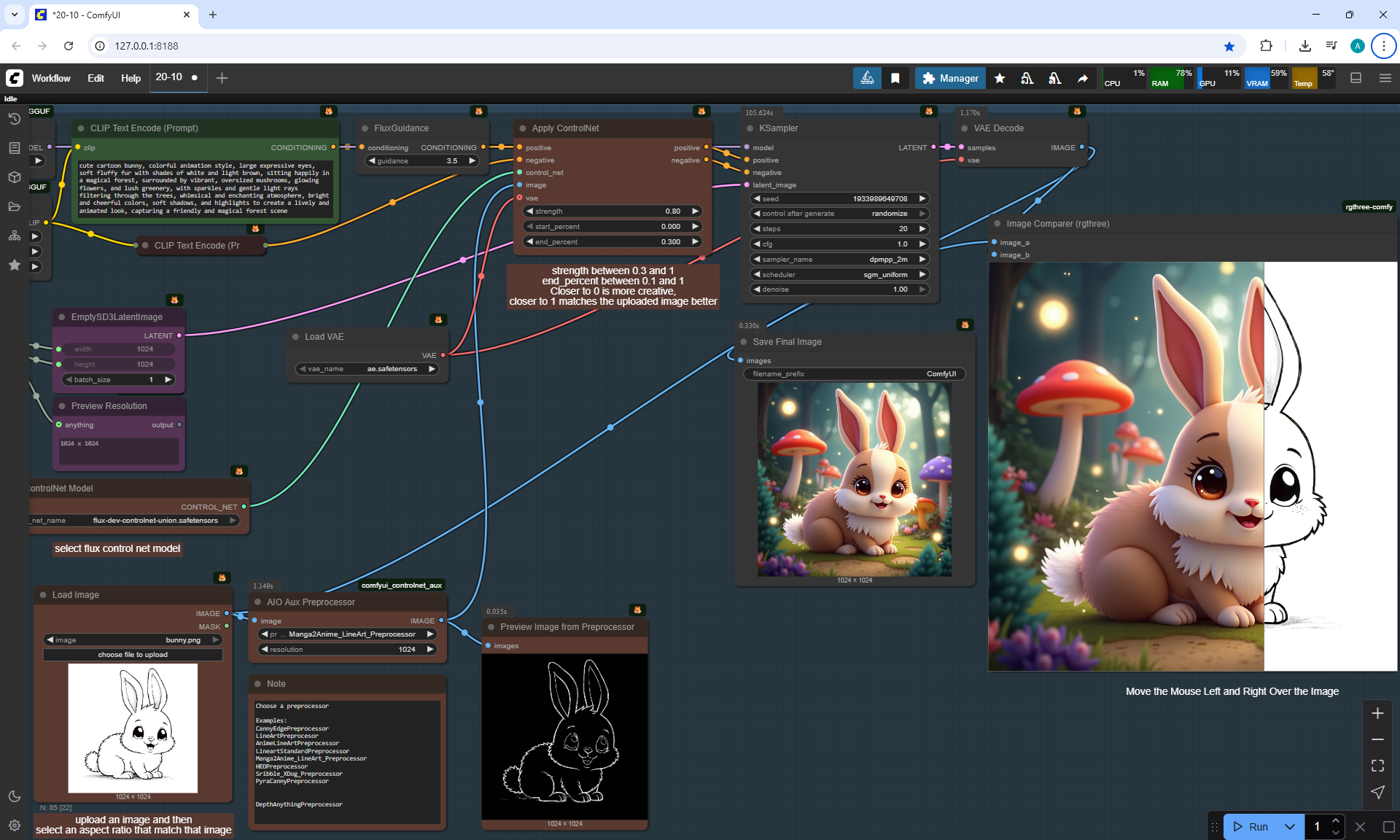Open the sampler_name dpmpp_2m dropdown

839,260
